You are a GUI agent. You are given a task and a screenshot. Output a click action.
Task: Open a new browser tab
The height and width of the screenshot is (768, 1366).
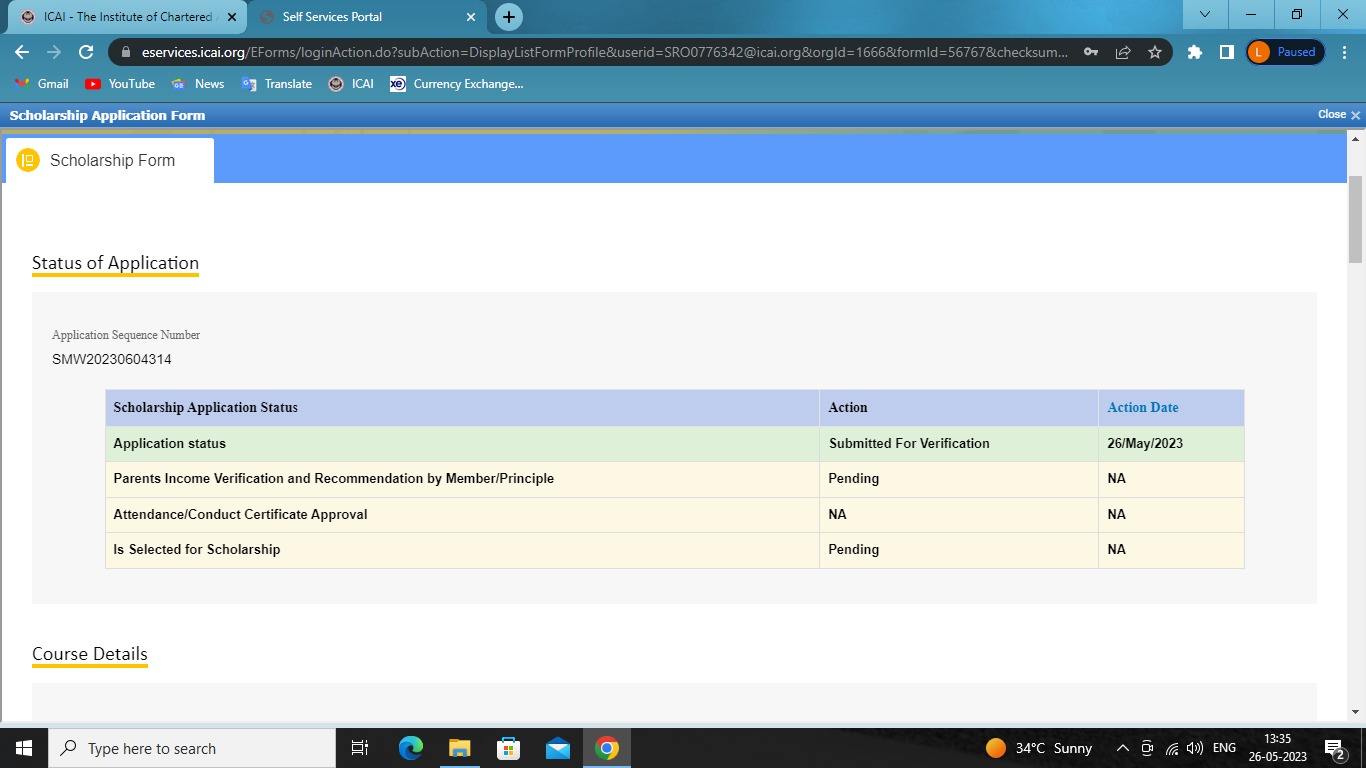(509, 17)
